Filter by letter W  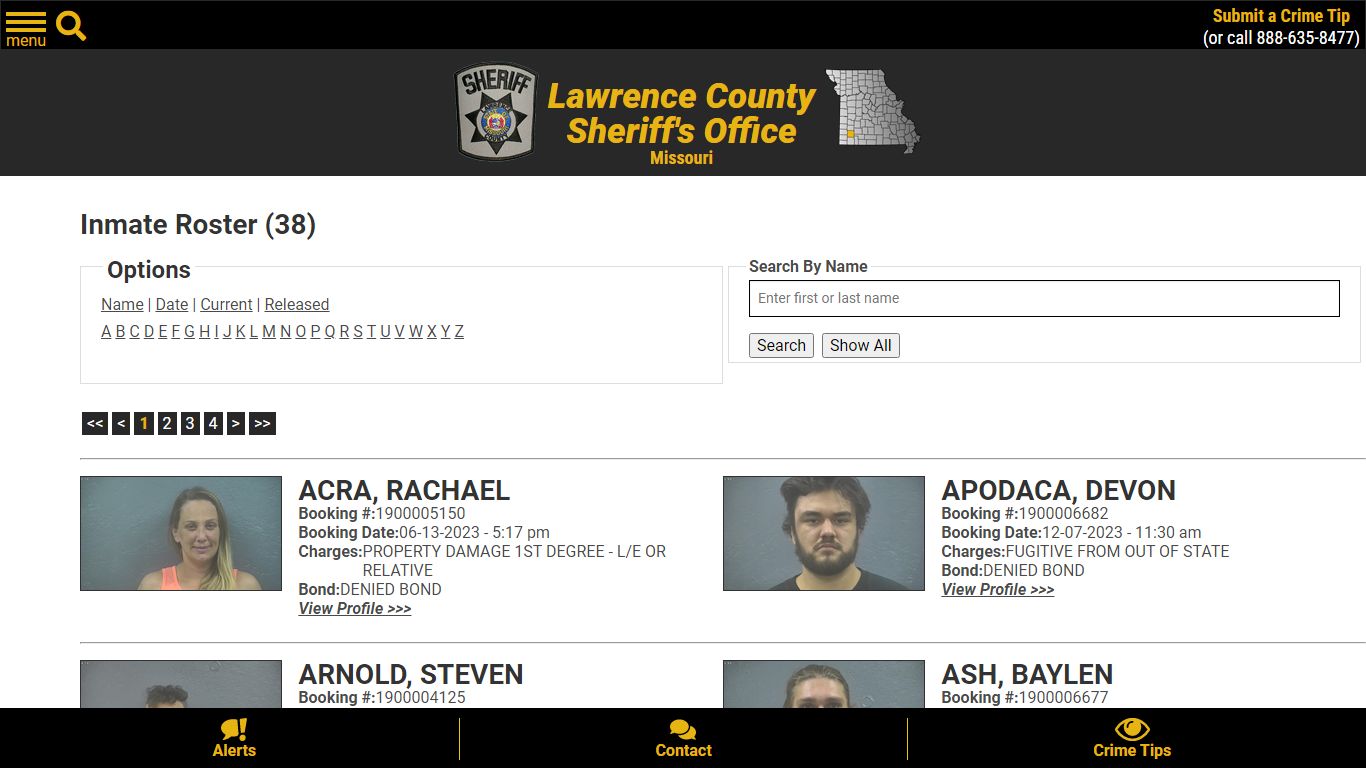[x=415, y=331]
